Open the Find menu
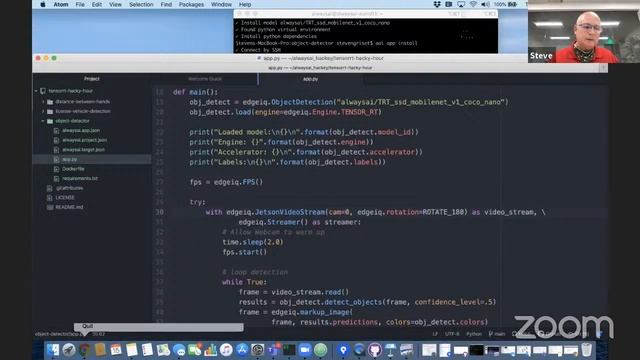The height and width of the screenshot is (360, 640). pyautogui.click(x=166, y=4)
